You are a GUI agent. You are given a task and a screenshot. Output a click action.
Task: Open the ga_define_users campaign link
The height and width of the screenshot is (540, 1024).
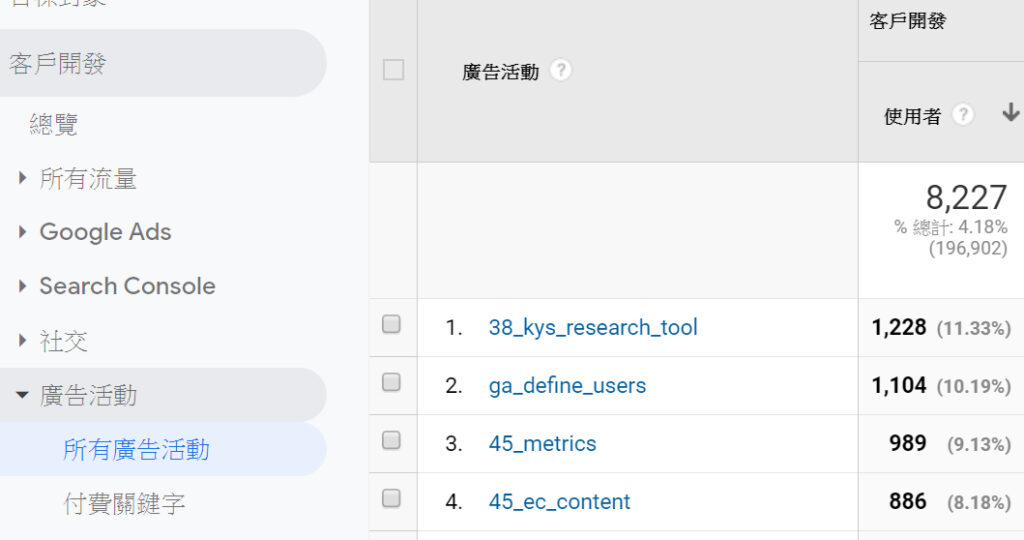tap(567, 385)
